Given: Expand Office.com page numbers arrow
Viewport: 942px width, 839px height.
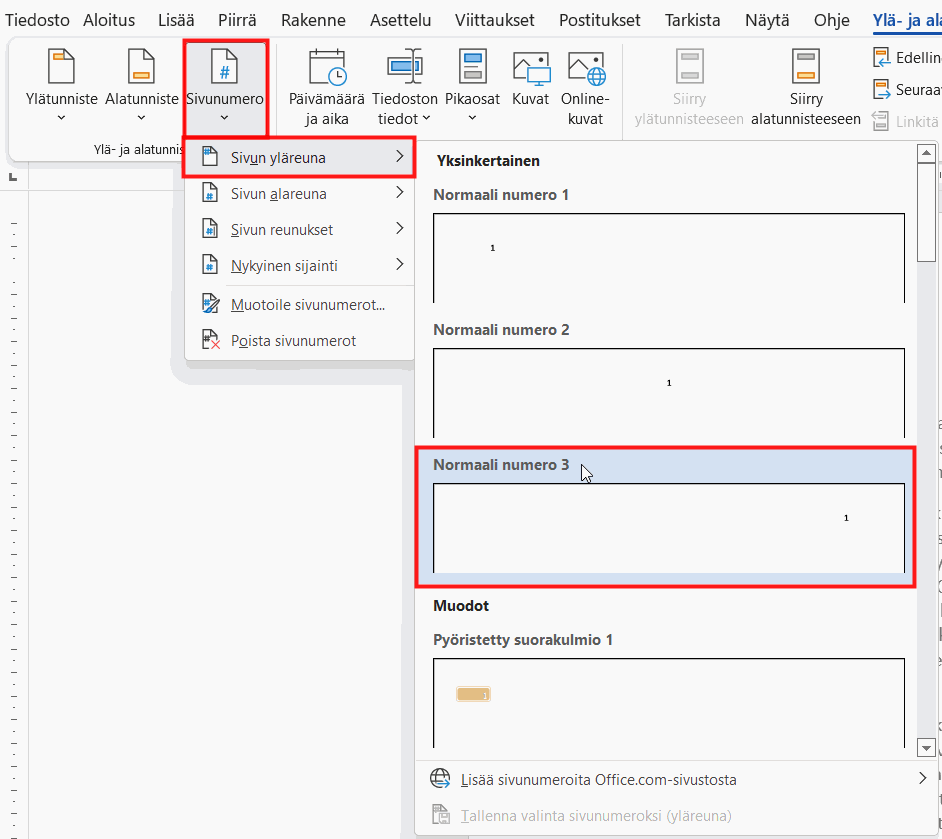Looking at the screenshot, I should (923, 778).
